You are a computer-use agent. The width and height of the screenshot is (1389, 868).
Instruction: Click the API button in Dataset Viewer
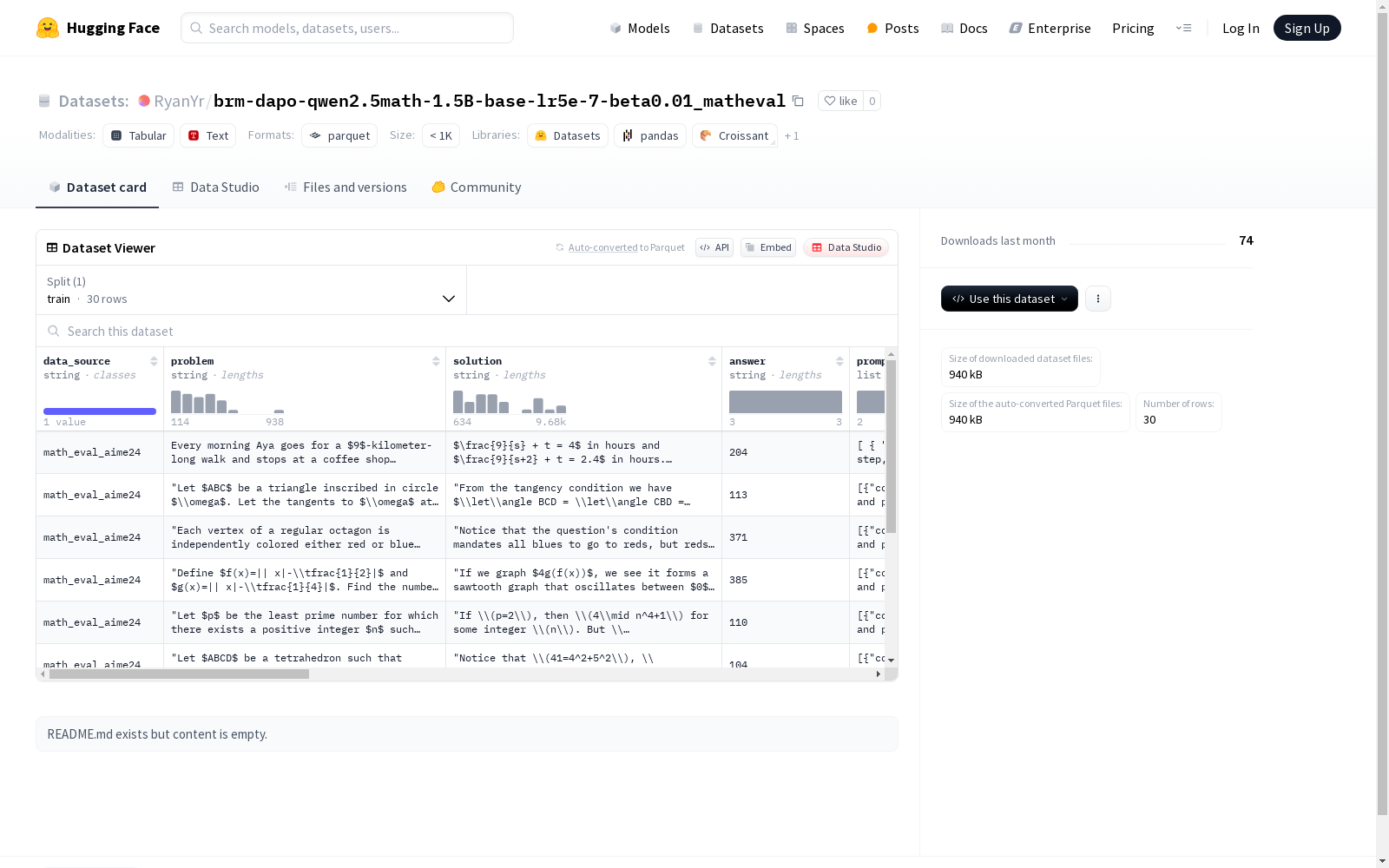714,247
